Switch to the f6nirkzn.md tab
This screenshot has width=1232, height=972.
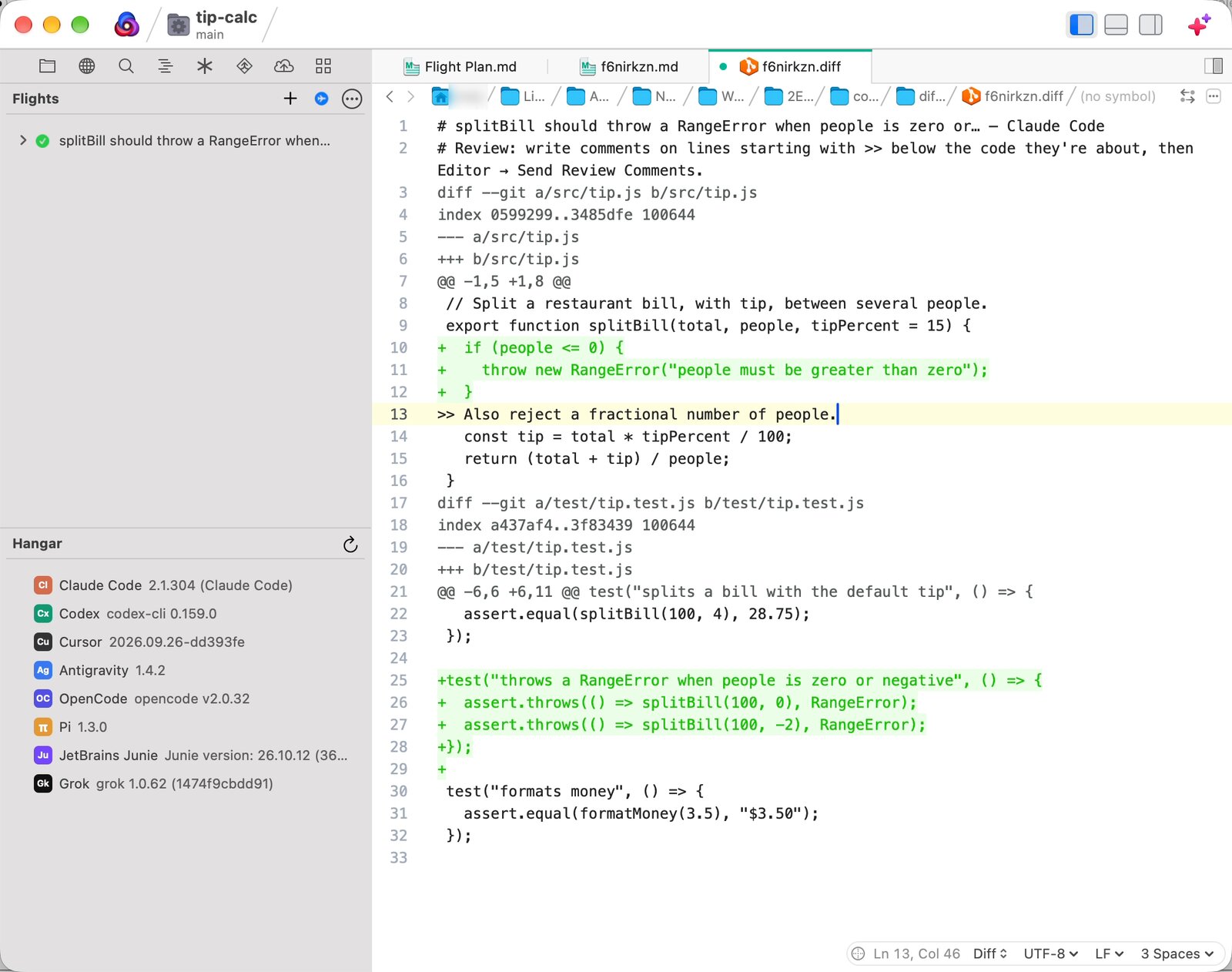[x=629, y=67]
